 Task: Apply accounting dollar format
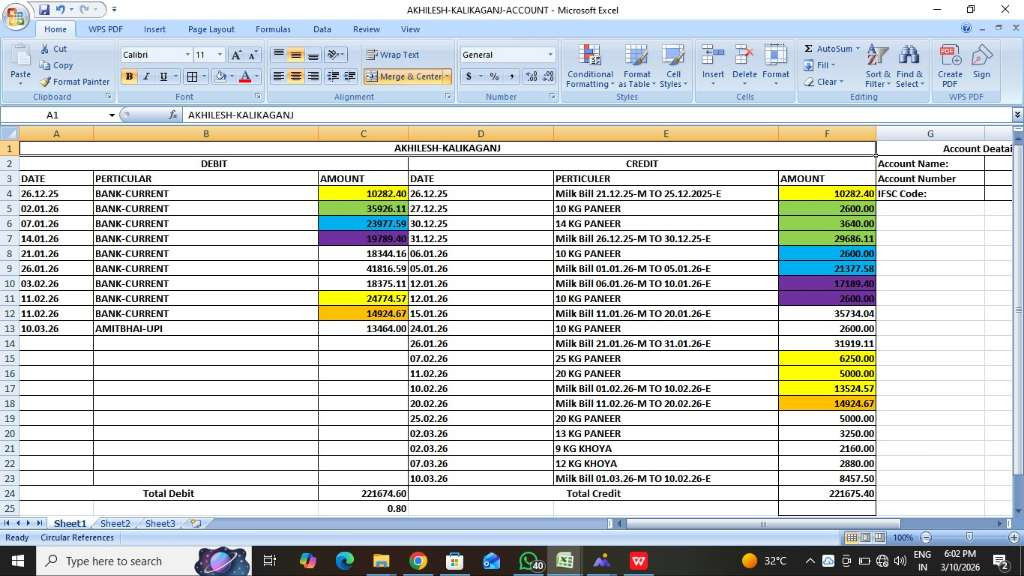pos(468,76)
